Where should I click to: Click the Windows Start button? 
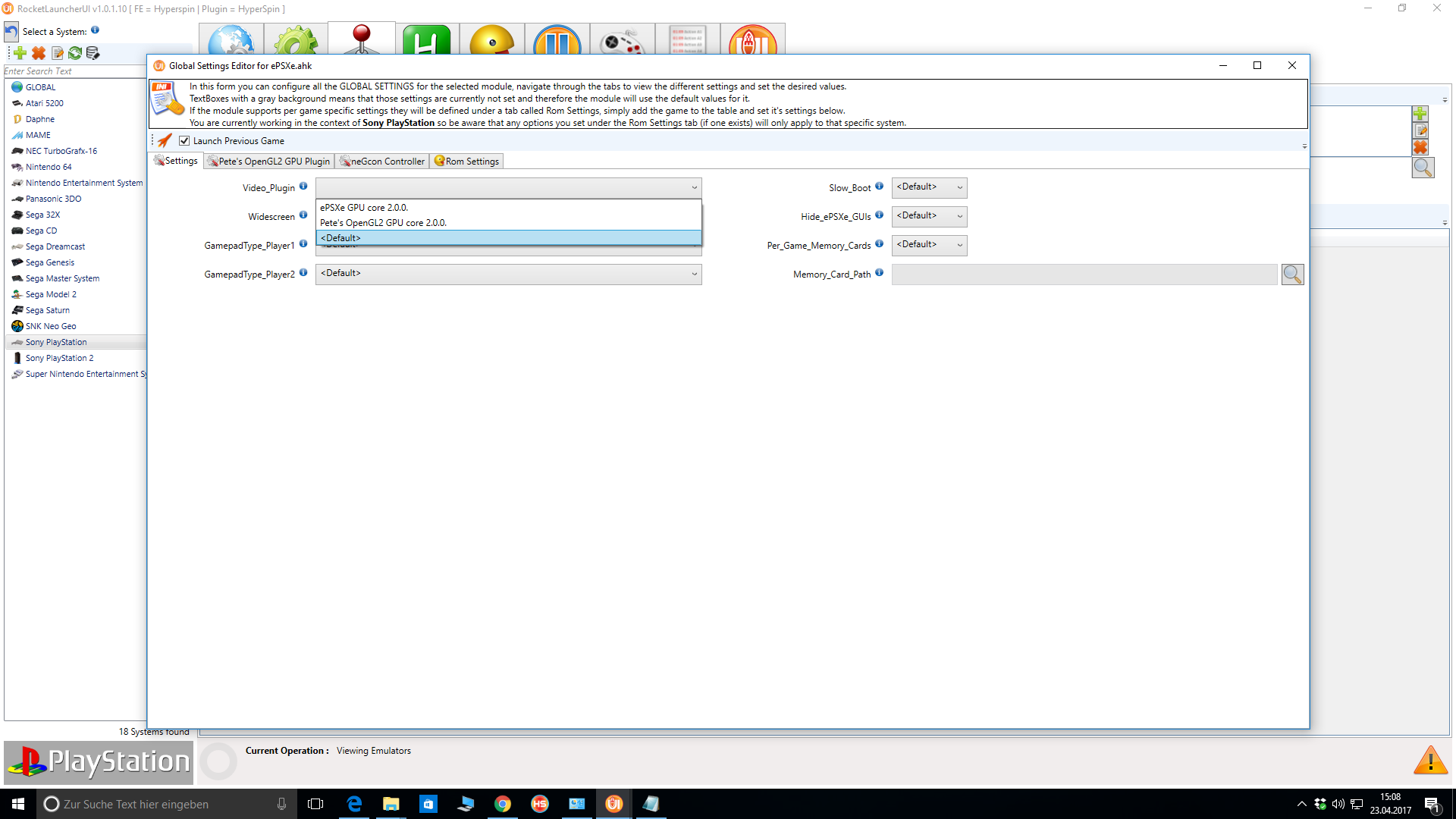(x=18, y=804)
